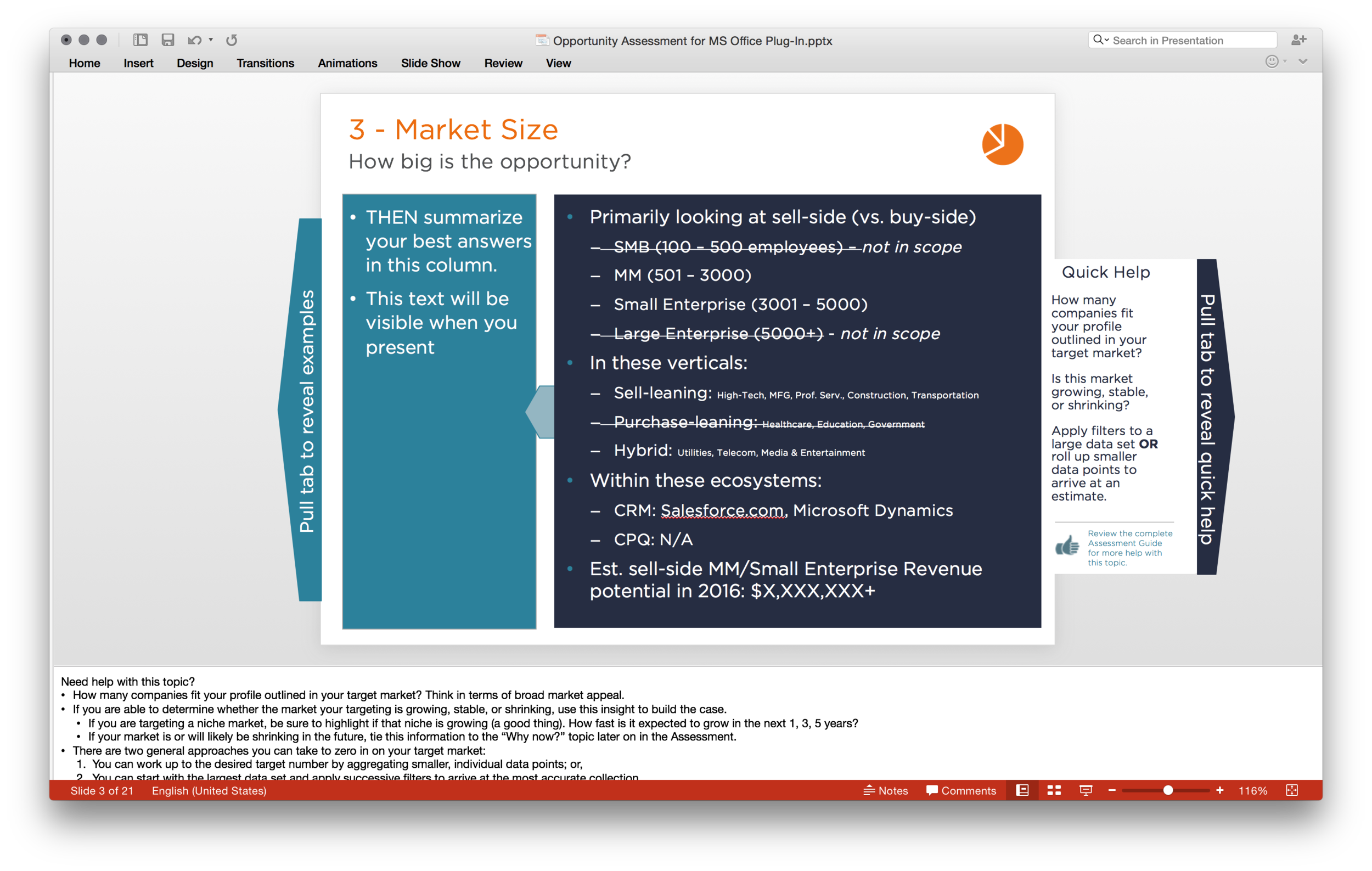Open the Transitions ribbon tab

pos(265,63)
